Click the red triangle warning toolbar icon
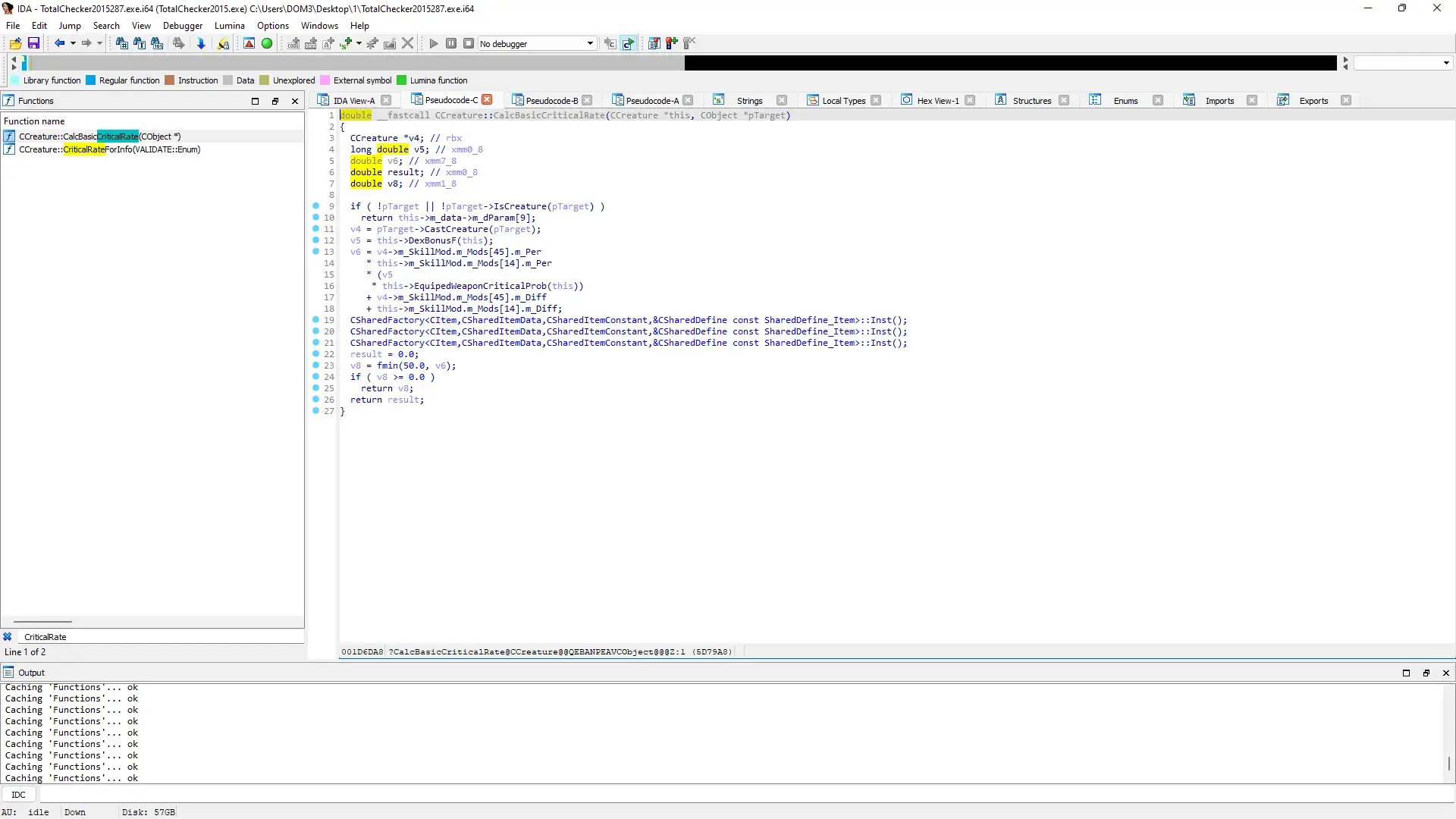 pyautogui.click(x=249, y=43)
